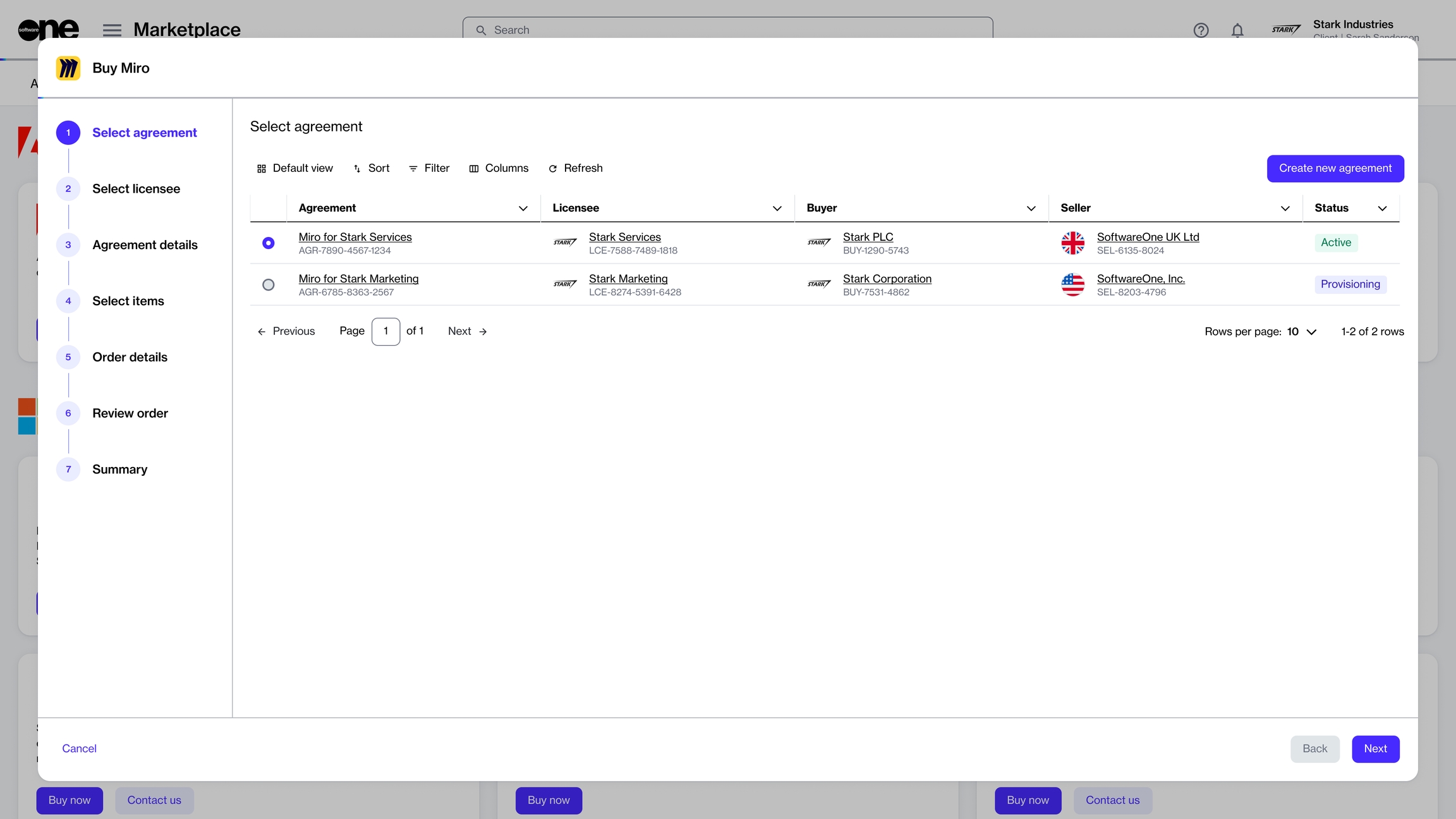Select the Miro for Stark Marketing radio button
The image size is (1456, 819).
point(269,284)
